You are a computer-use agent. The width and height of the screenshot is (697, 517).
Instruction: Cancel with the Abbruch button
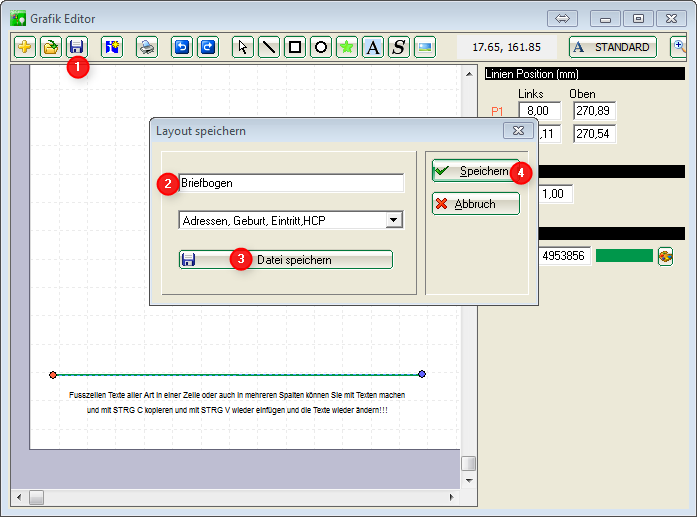click(475, 203)
